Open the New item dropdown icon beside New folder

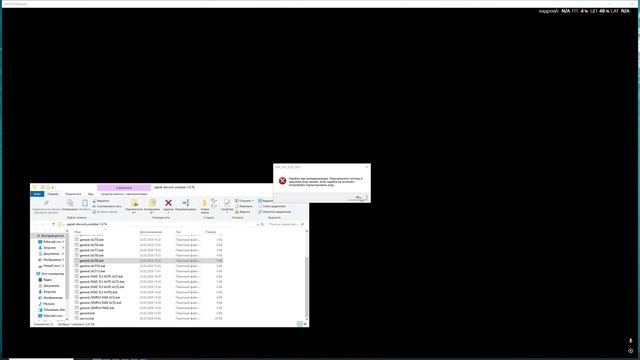click(214, 201)
